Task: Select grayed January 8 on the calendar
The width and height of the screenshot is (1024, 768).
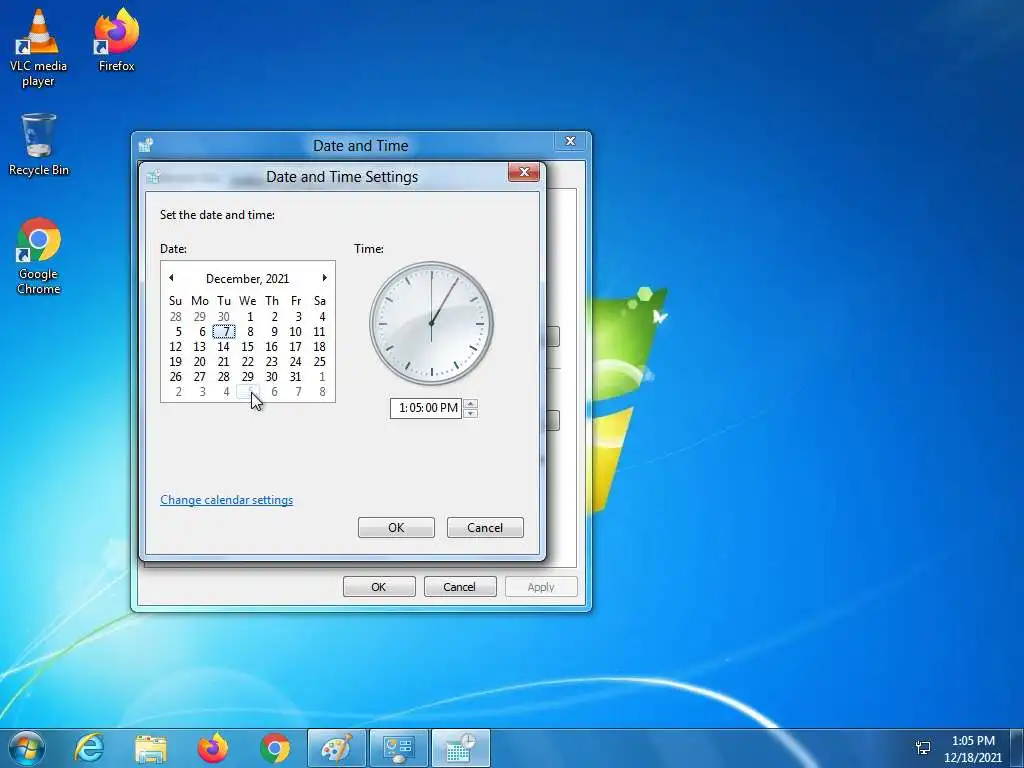Action: click(321, 392)
